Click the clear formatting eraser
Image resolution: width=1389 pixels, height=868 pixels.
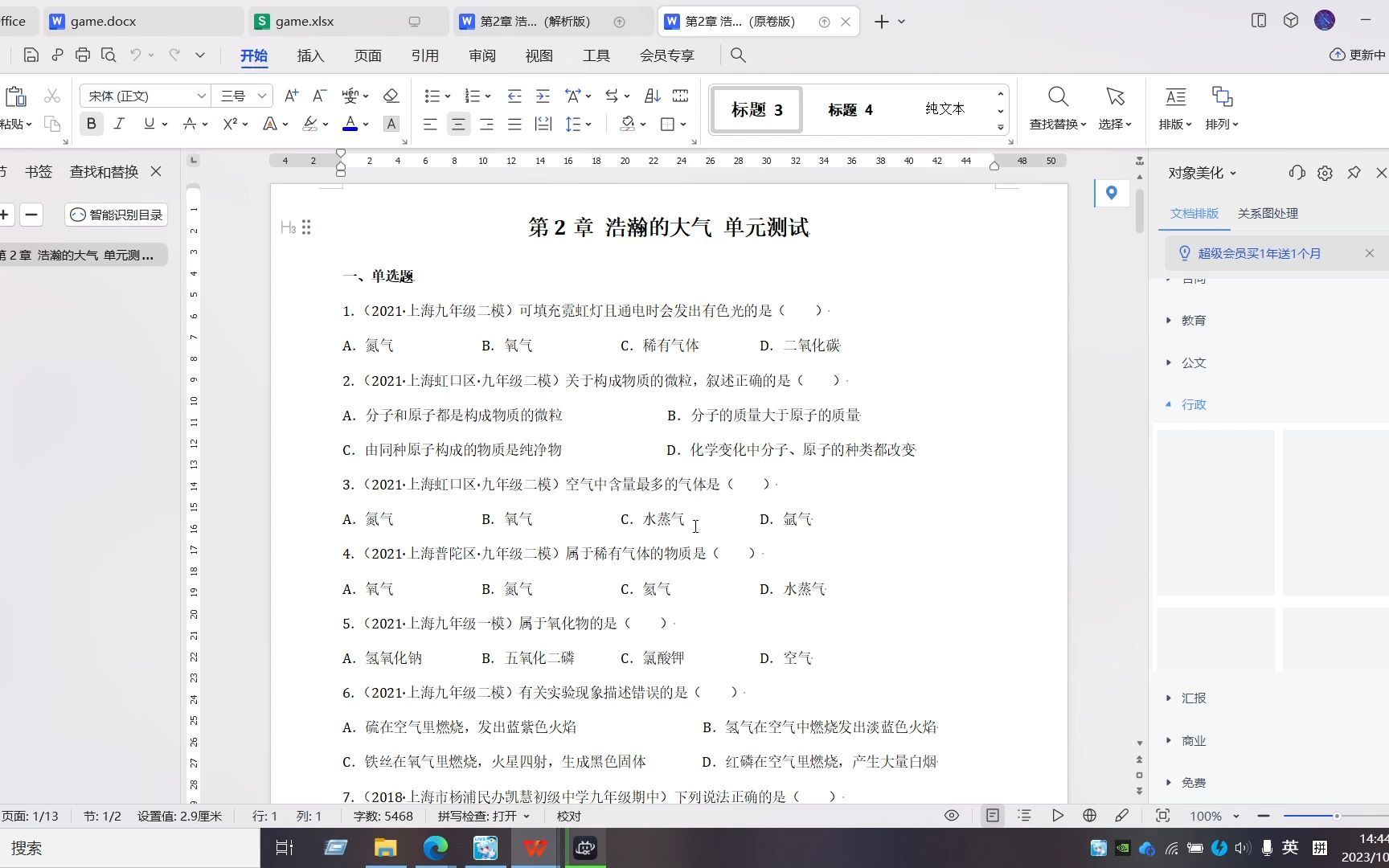391,96
